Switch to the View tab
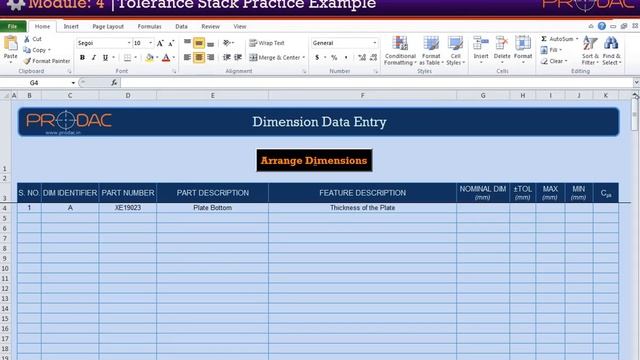 240,26
